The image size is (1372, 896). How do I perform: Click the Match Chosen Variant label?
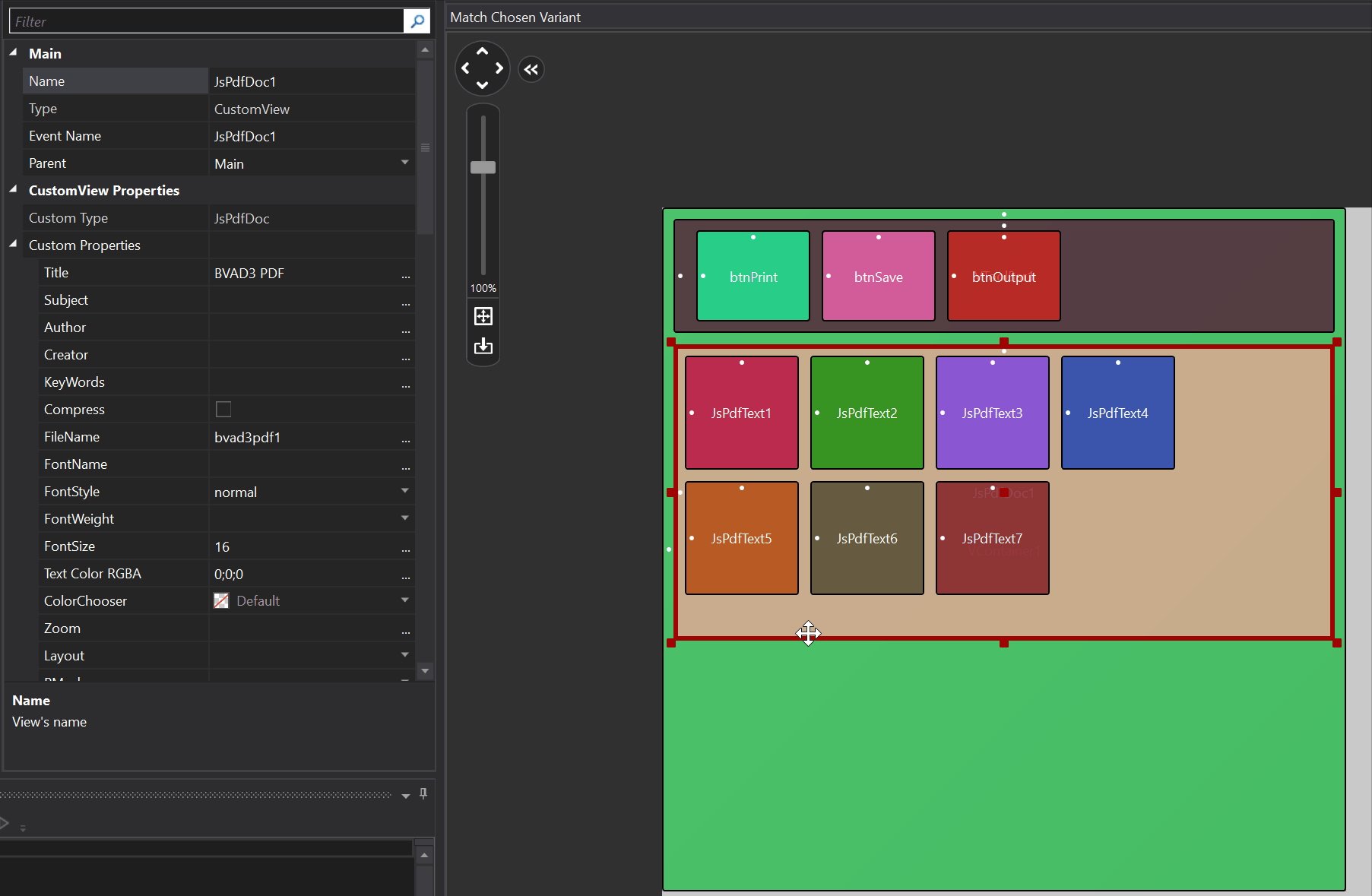click(x=515, y=17)
